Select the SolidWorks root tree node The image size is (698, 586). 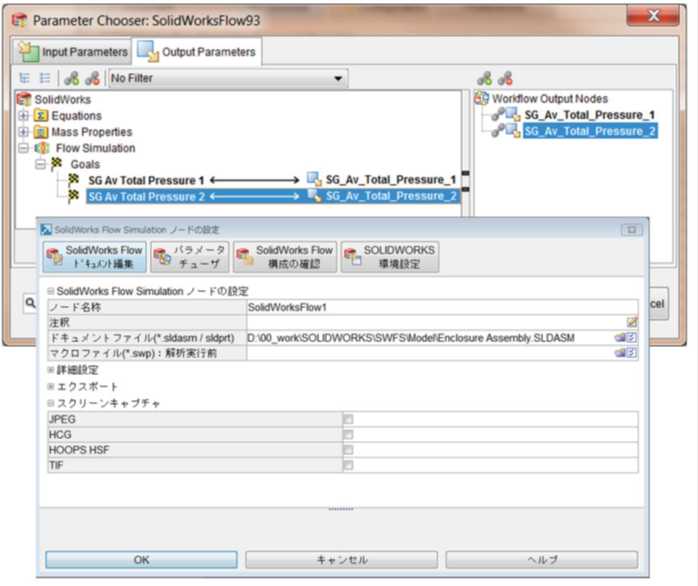coord(62,99)
